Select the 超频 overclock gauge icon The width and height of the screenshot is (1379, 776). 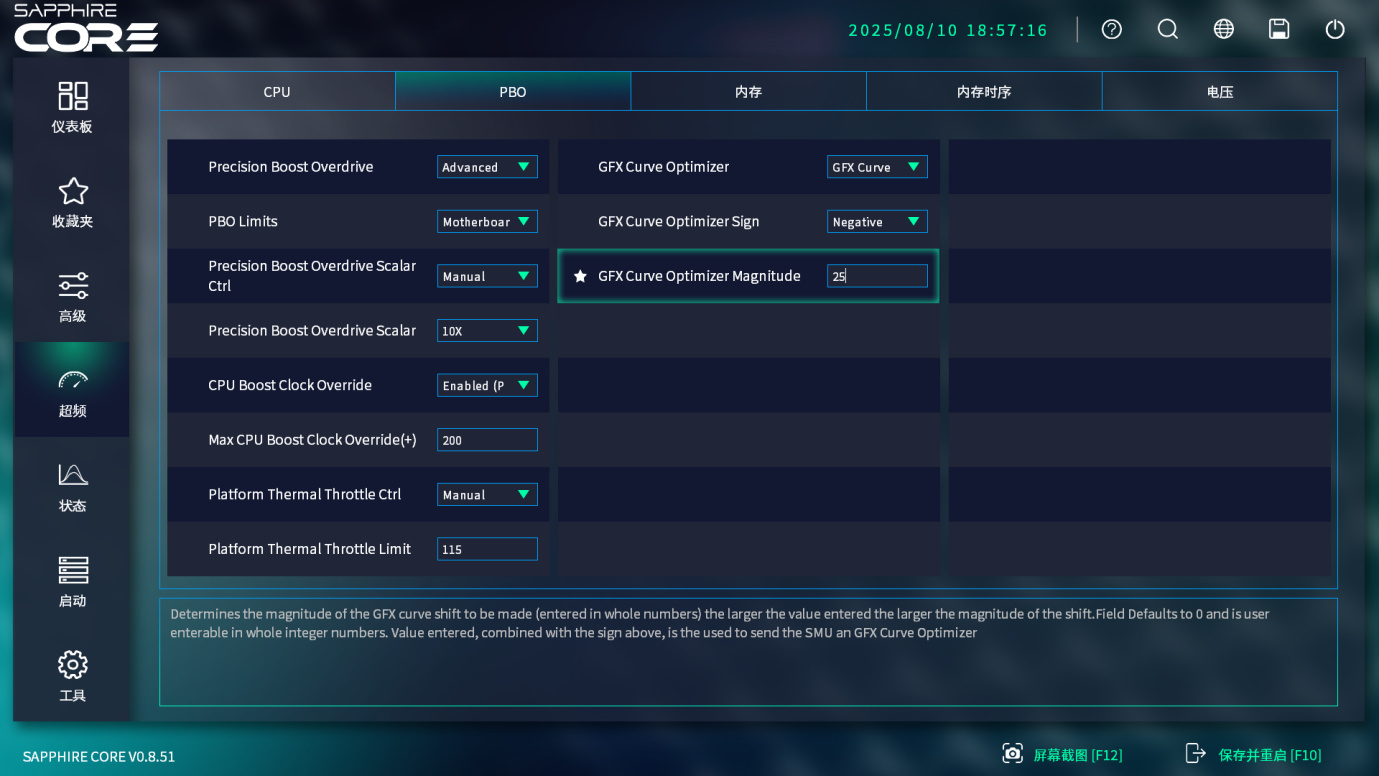click(73, 380)
